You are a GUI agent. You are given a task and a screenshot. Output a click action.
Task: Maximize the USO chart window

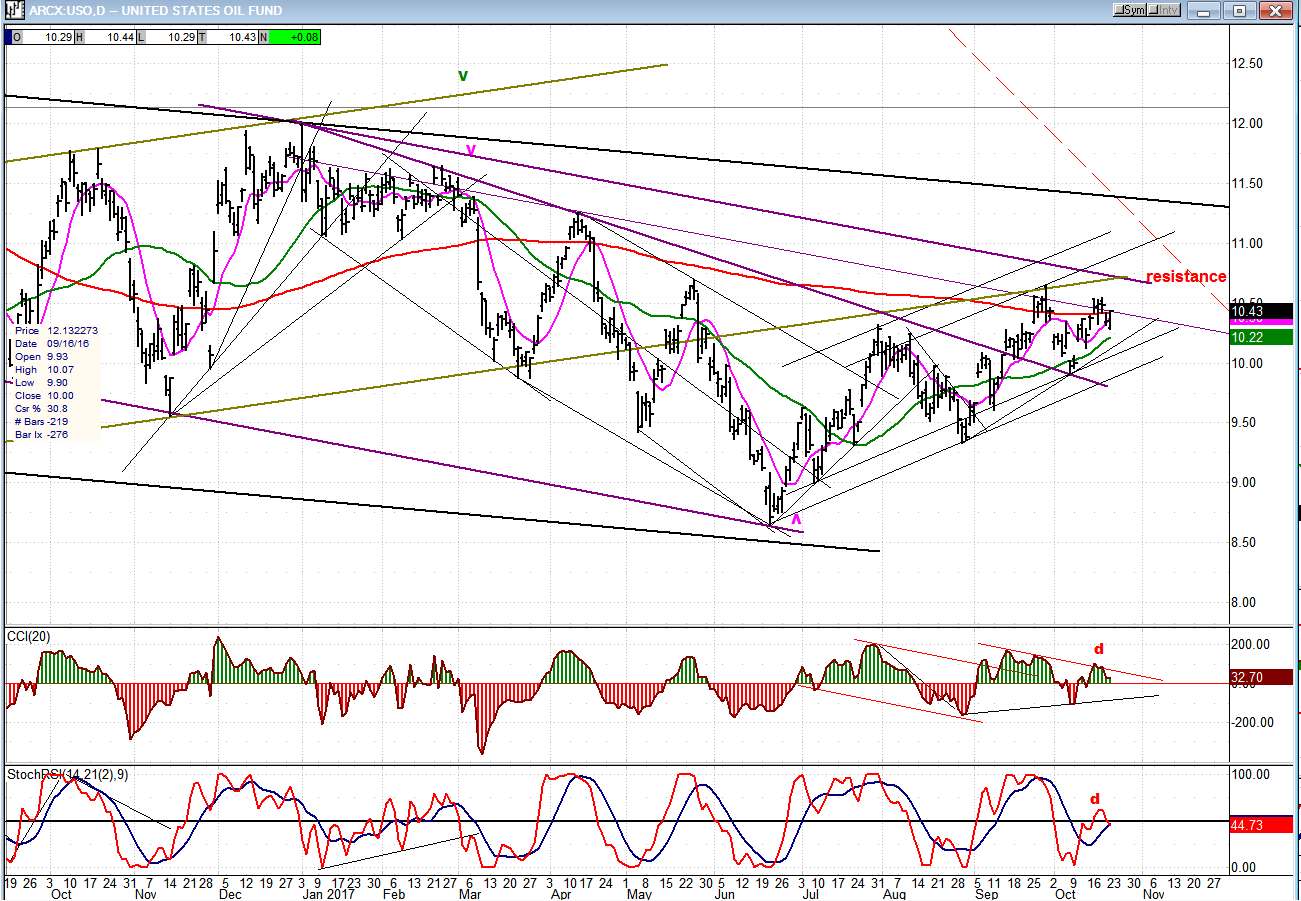click(1239, 10)
